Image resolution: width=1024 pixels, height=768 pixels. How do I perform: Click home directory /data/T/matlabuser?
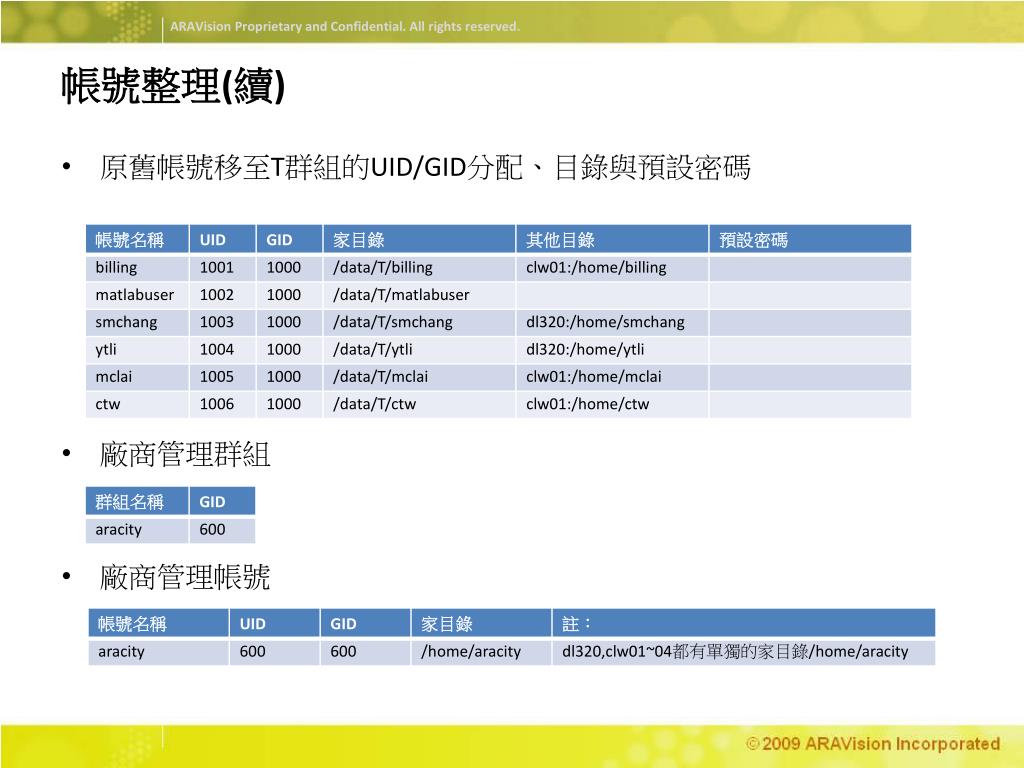[x=401, y=295]
